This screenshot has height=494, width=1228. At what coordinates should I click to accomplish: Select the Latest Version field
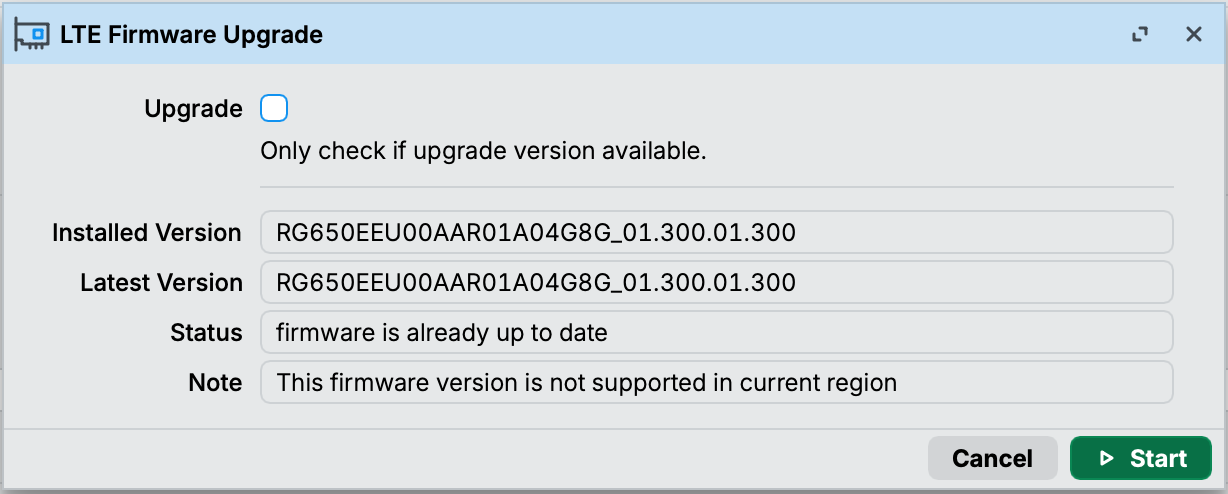pyautogui.click(x=716, y=282)
